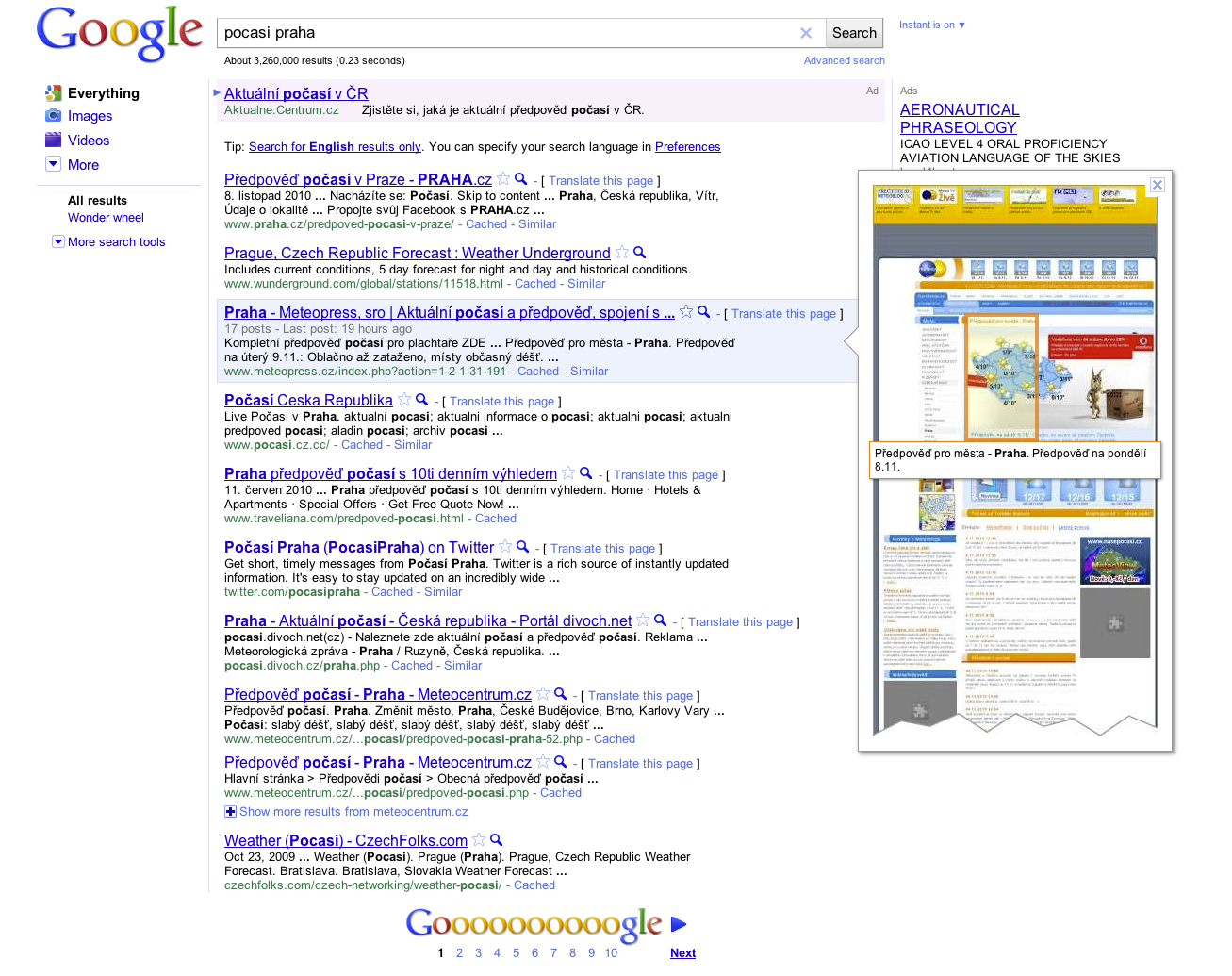Open Počasí Praha (PocasiPraha) on Twitter title
This screenshot has width=1232, height=976.
tap(359, 547)
